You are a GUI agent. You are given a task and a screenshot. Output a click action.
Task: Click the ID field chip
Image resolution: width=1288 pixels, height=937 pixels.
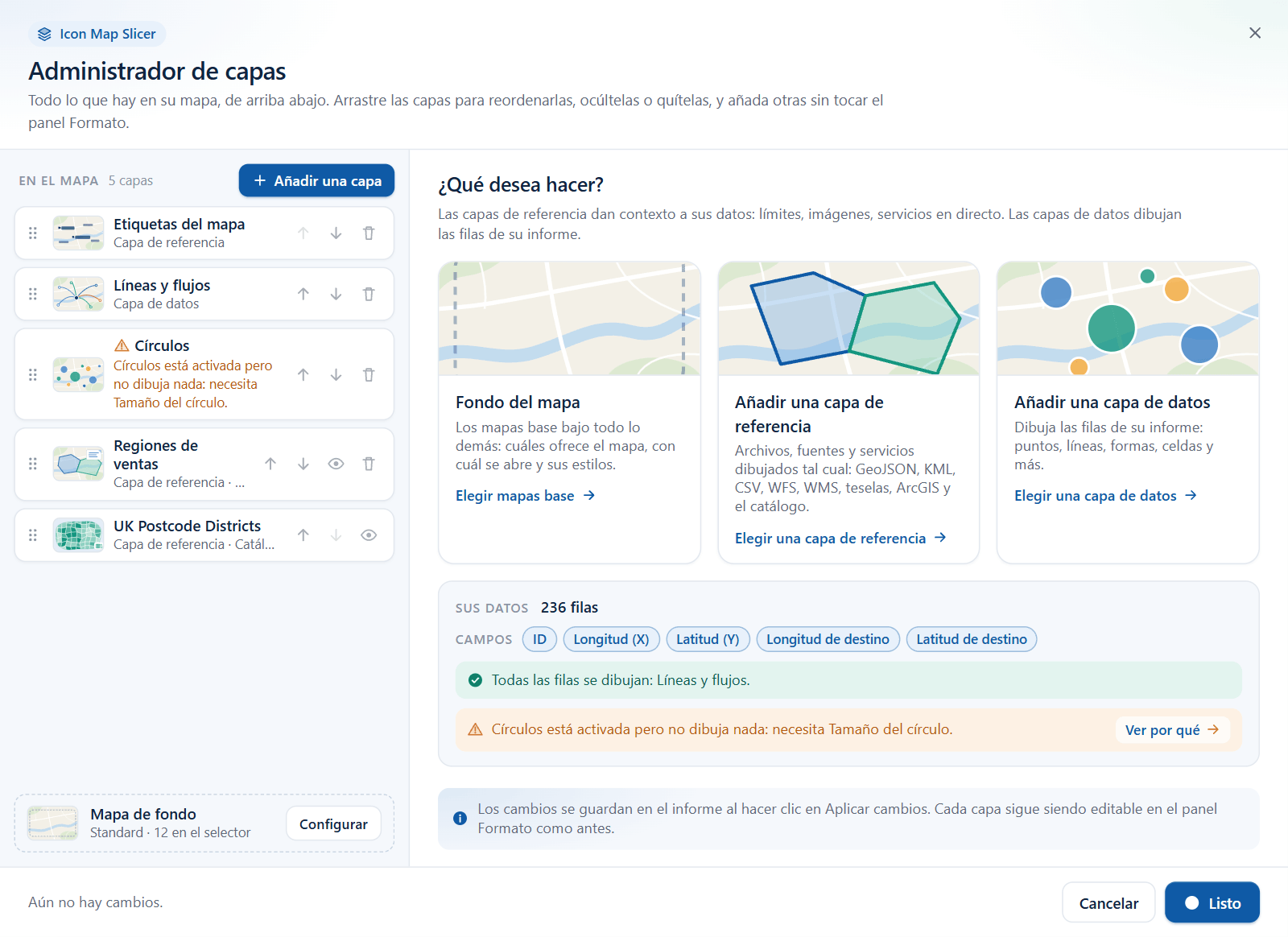(x=539, y=639)
